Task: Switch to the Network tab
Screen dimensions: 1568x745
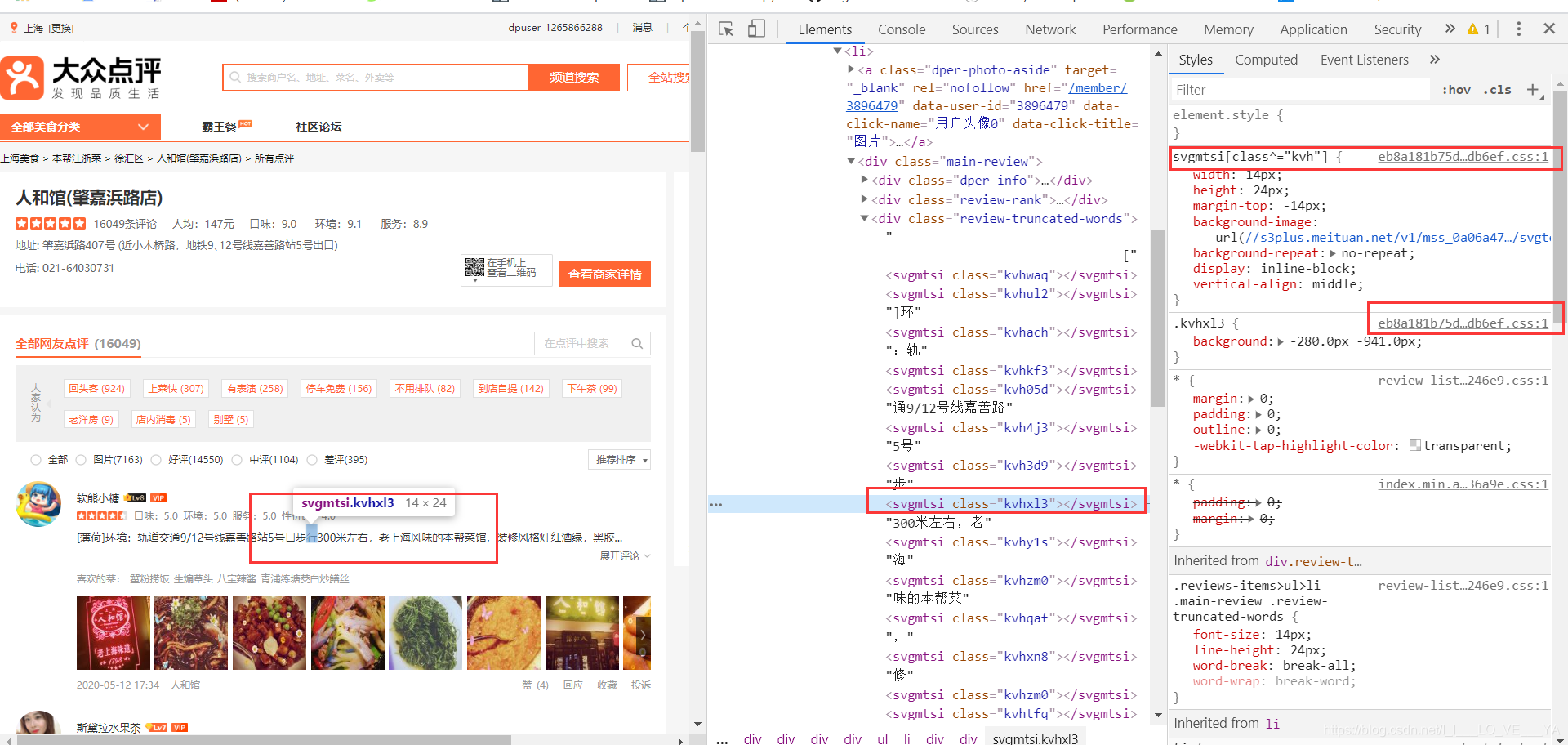Action: (x=1050, y=29)
